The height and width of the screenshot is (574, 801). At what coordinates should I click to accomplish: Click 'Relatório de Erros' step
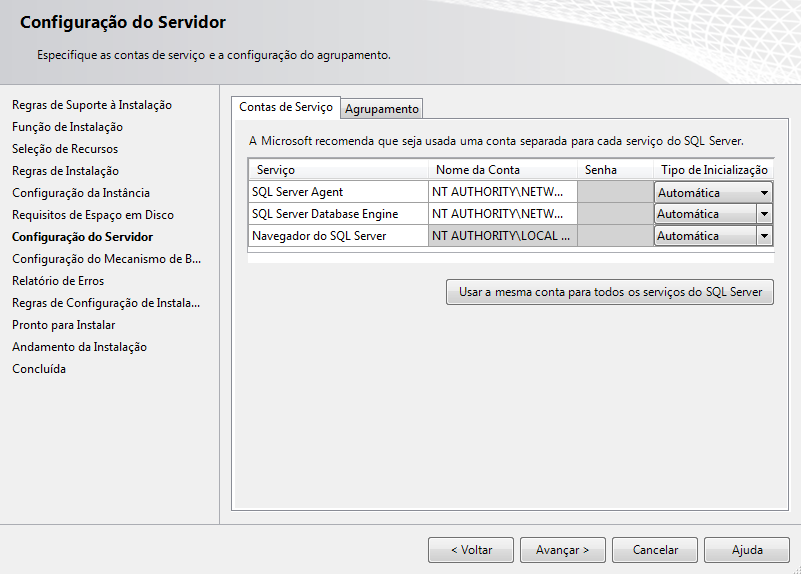pyautogui.click(x=58, y=281)
